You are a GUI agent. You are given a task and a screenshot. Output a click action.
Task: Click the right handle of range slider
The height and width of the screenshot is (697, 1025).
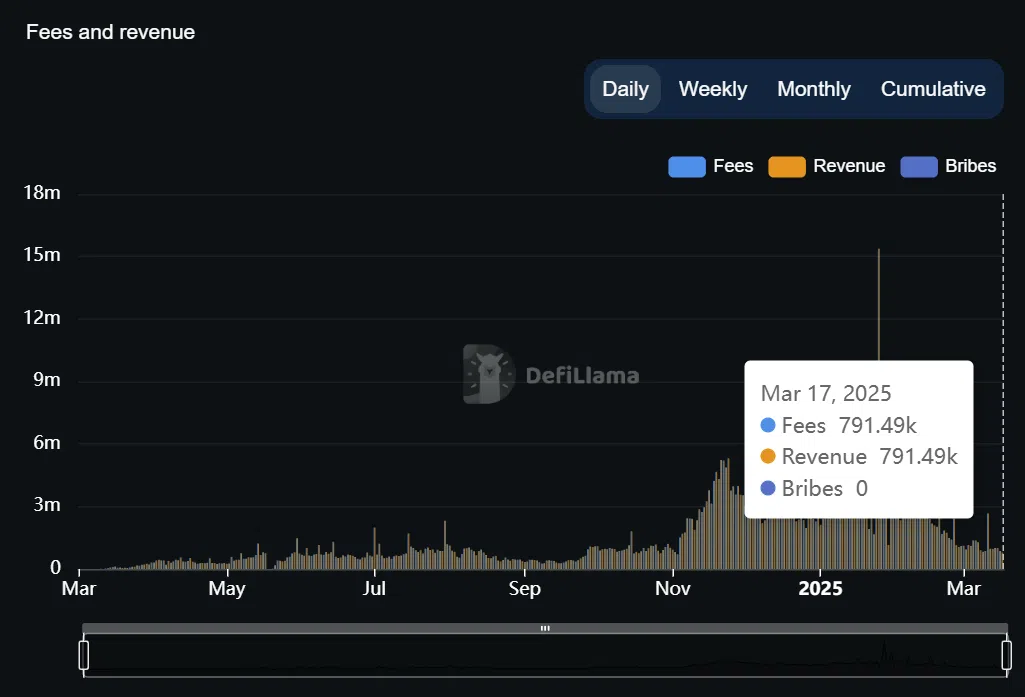point(1006,655)
